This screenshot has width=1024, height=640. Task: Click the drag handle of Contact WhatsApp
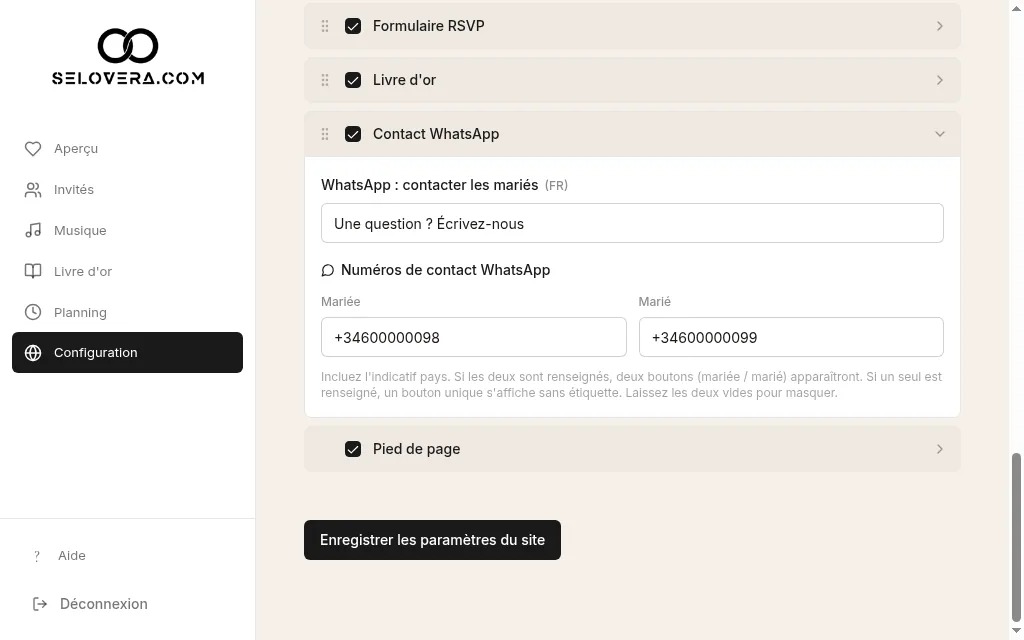[x=325, y=134]
